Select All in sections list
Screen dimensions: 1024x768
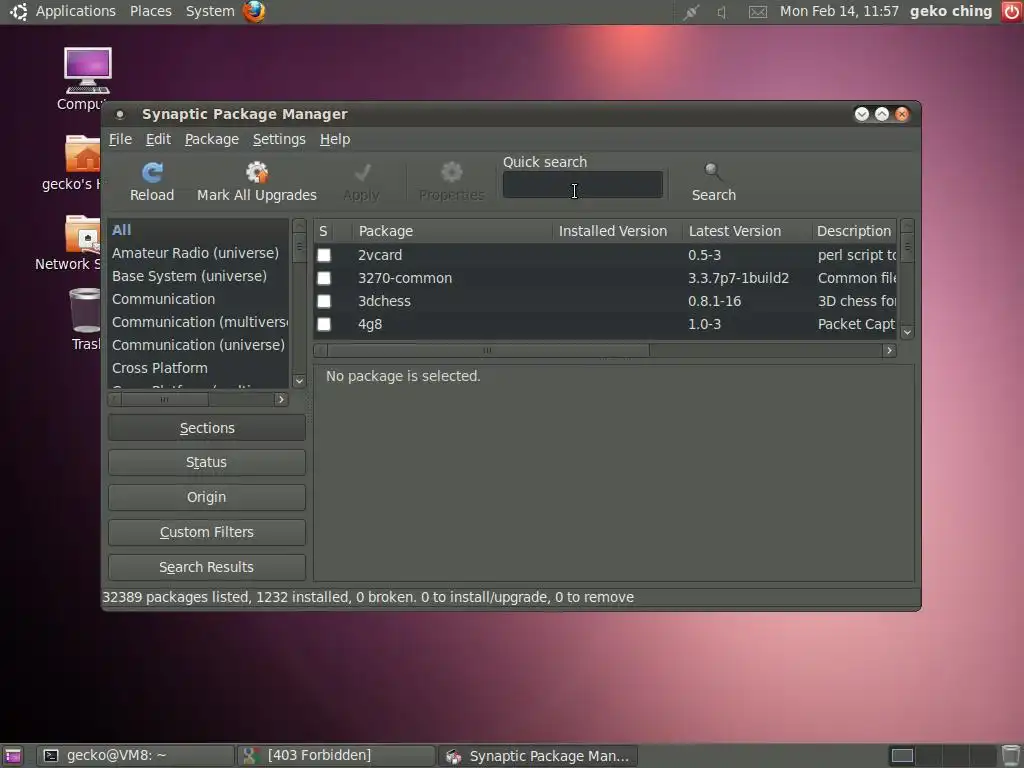tap(198, 230)
